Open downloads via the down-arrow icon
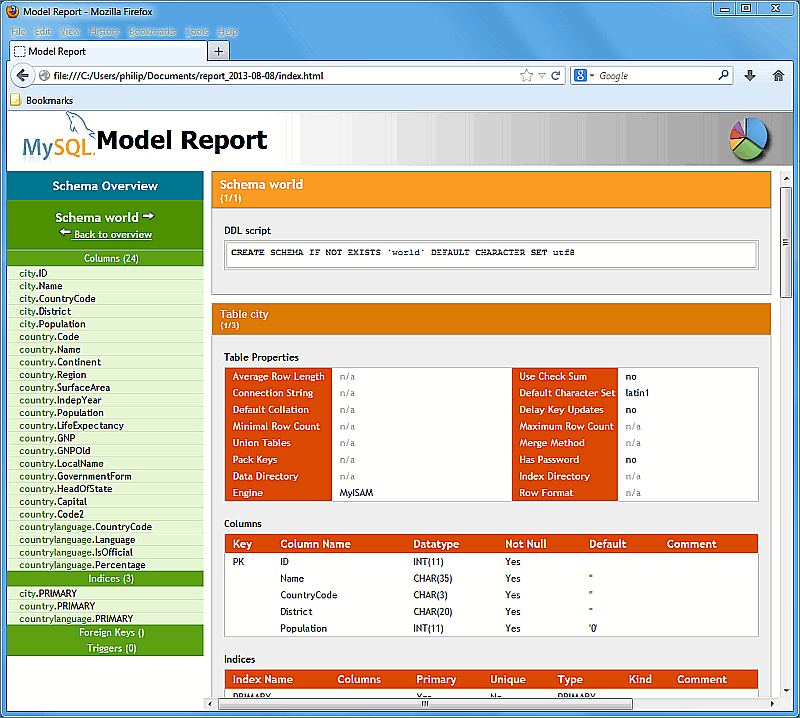Image resolution: width=800 pixels, height=718 pixels. click(750, 75)
